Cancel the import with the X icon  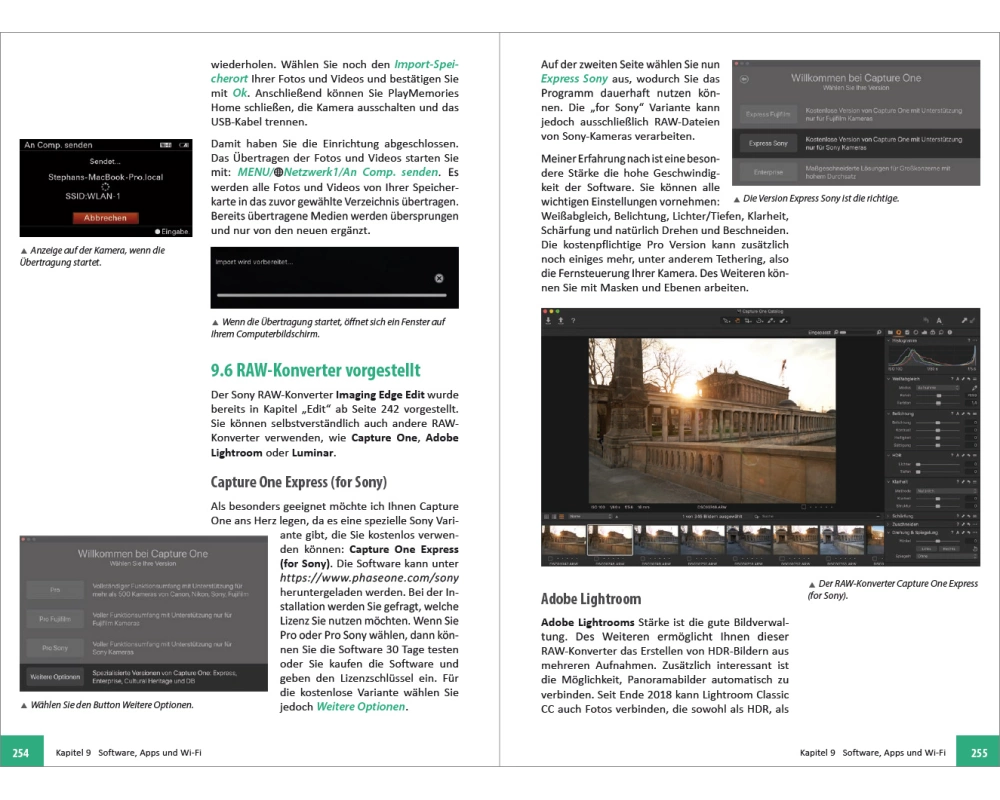pos(439,278)
